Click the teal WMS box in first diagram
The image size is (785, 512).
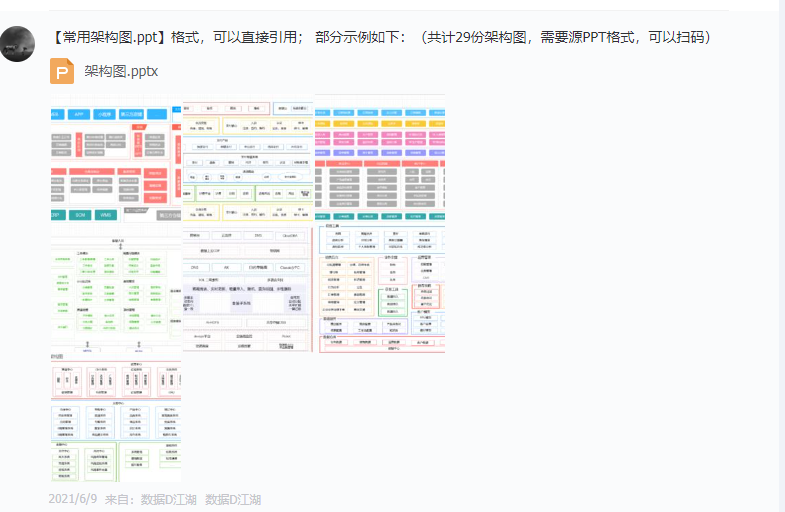pyautogui.click(x=106, y=215)
